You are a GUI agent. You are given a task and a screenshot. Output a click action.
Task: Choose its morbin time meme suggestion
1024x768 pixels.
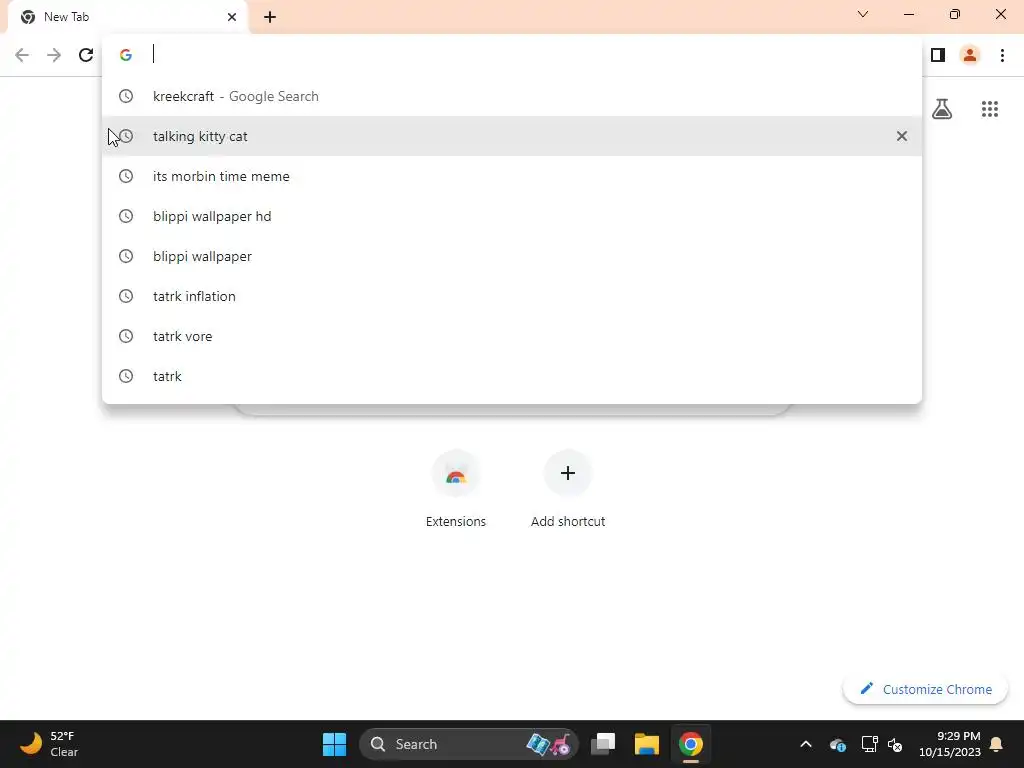(x=512, y=176)
